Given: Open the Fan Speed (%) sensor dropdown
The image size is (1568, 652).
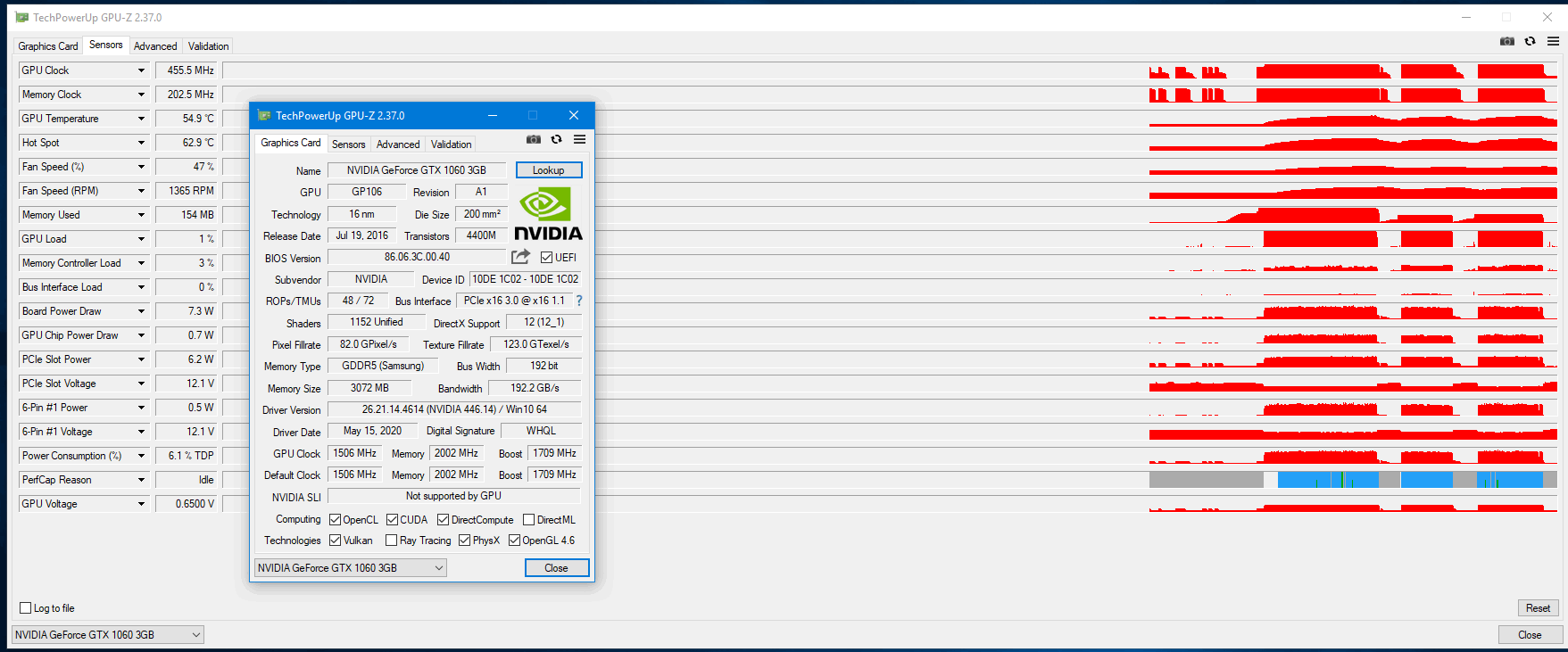Looking at the screenshot, I should click(141, 167).
